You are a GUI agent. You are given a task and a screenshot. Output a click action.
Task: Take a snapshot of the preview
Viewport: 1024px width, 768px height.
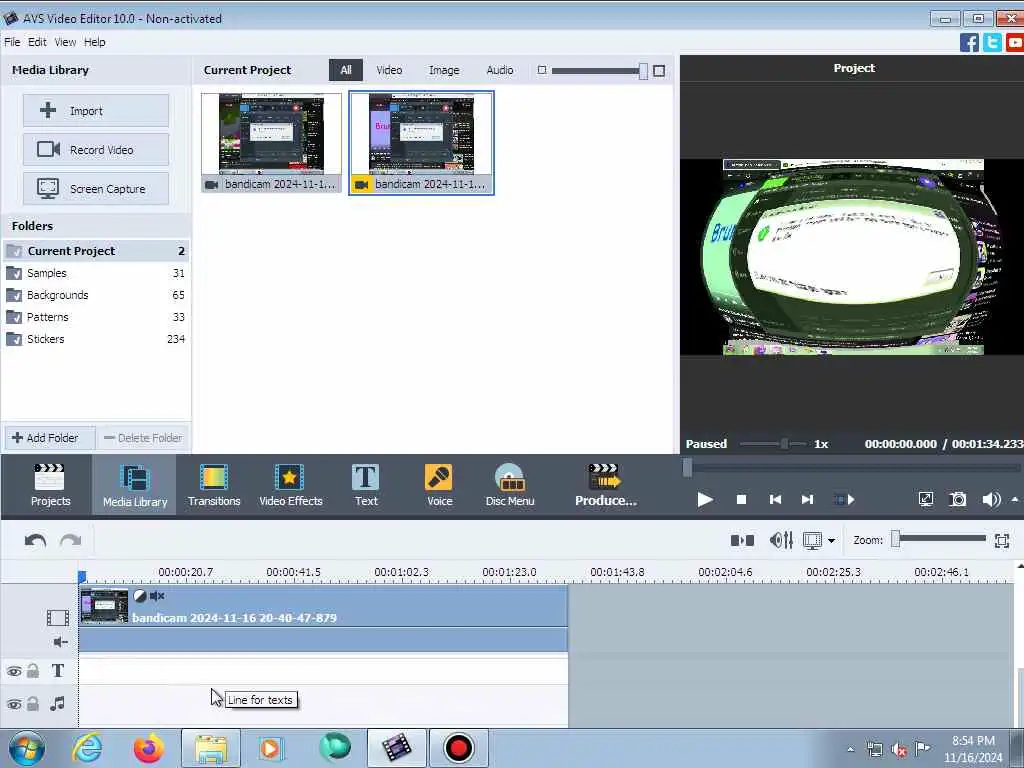click(957, 500)
